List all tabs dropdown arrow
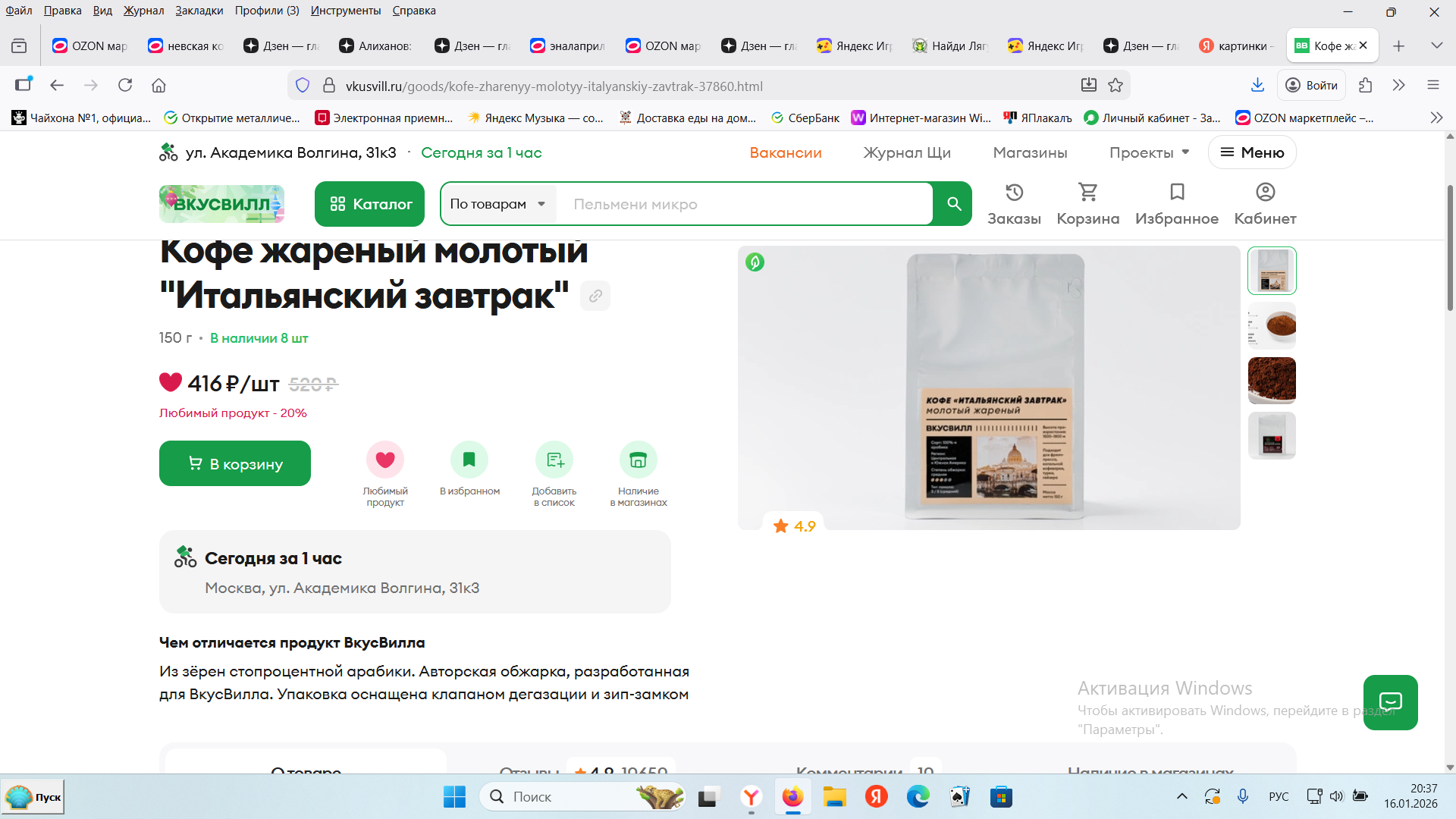 pos(1436,45)
